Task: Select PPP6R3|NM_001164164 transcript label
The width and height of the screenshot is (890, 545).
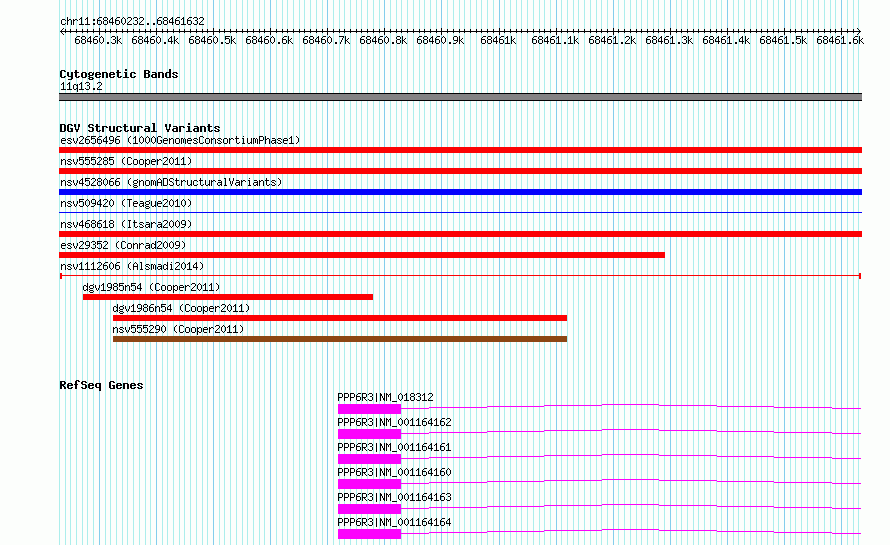Action: pos(394,522)
